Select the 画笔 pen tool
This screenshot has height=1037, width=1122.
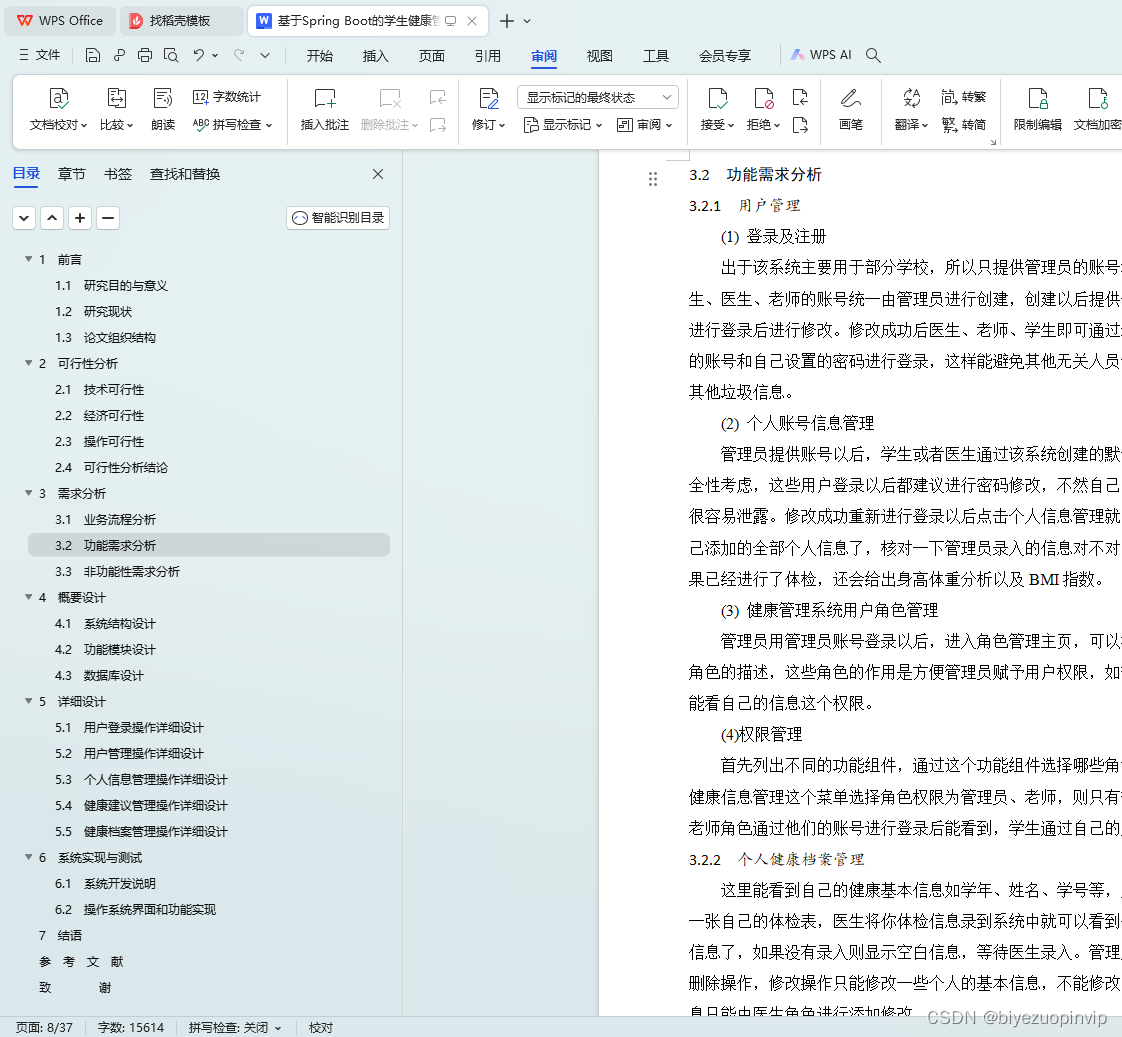click(x=851, y=109)
